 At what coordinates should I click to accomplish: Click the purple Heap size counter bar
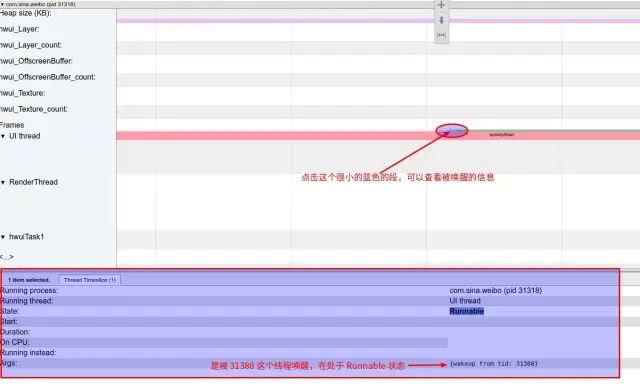(x=378, y=21)
